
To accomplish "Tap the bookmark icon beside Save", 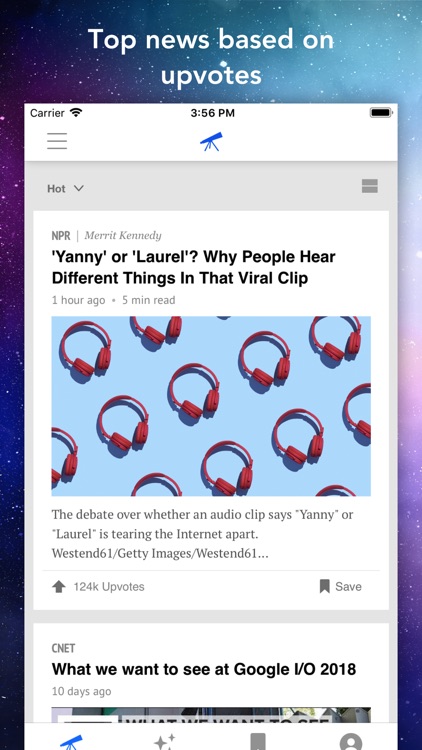I will click(325, 586).
